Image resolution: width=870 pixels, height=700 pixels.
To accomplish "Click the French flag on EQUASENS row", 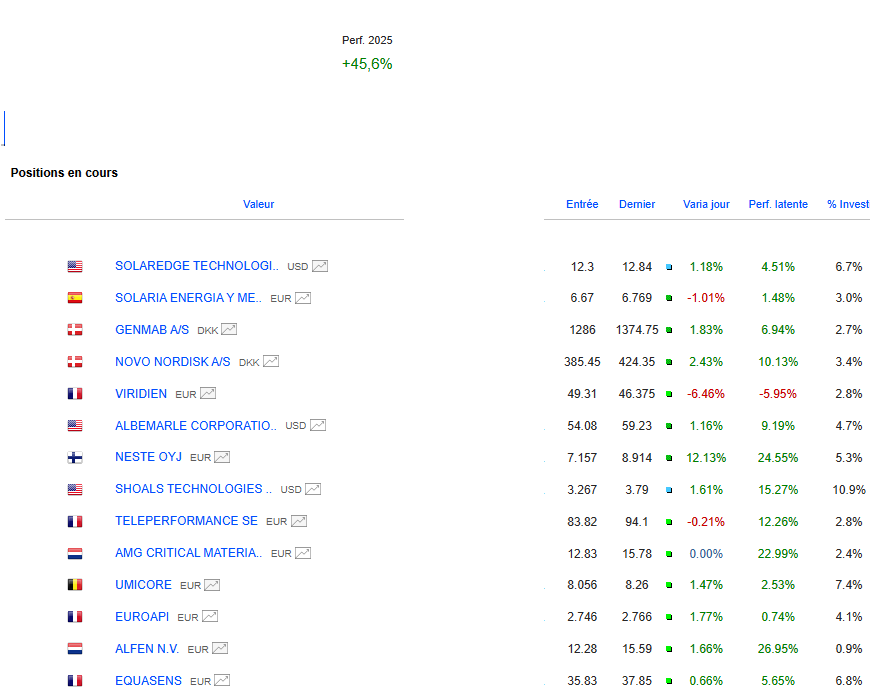I will tap(75, 681).
